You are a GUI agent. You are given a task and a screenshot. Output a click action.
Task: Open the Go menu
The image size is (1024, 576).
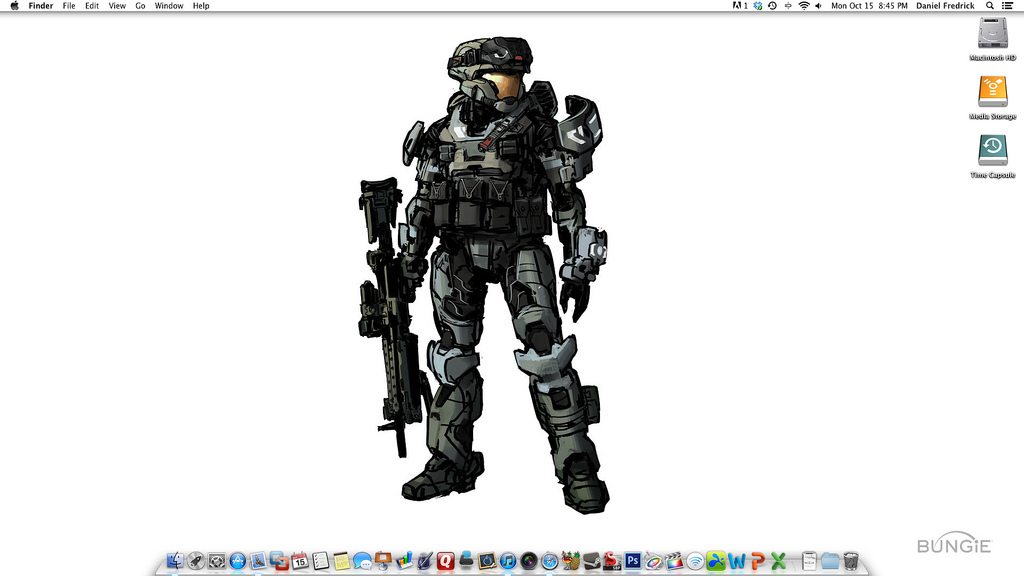point(140,6)
